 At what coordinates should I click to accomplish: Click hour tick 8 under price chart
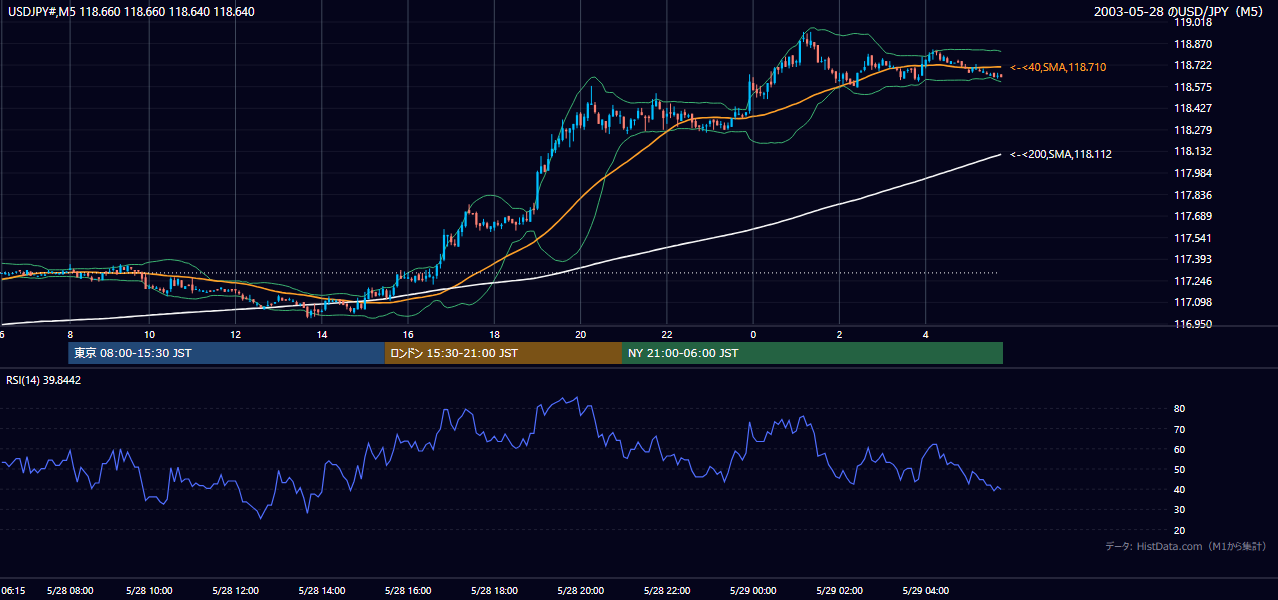click(x=69, y=335)
